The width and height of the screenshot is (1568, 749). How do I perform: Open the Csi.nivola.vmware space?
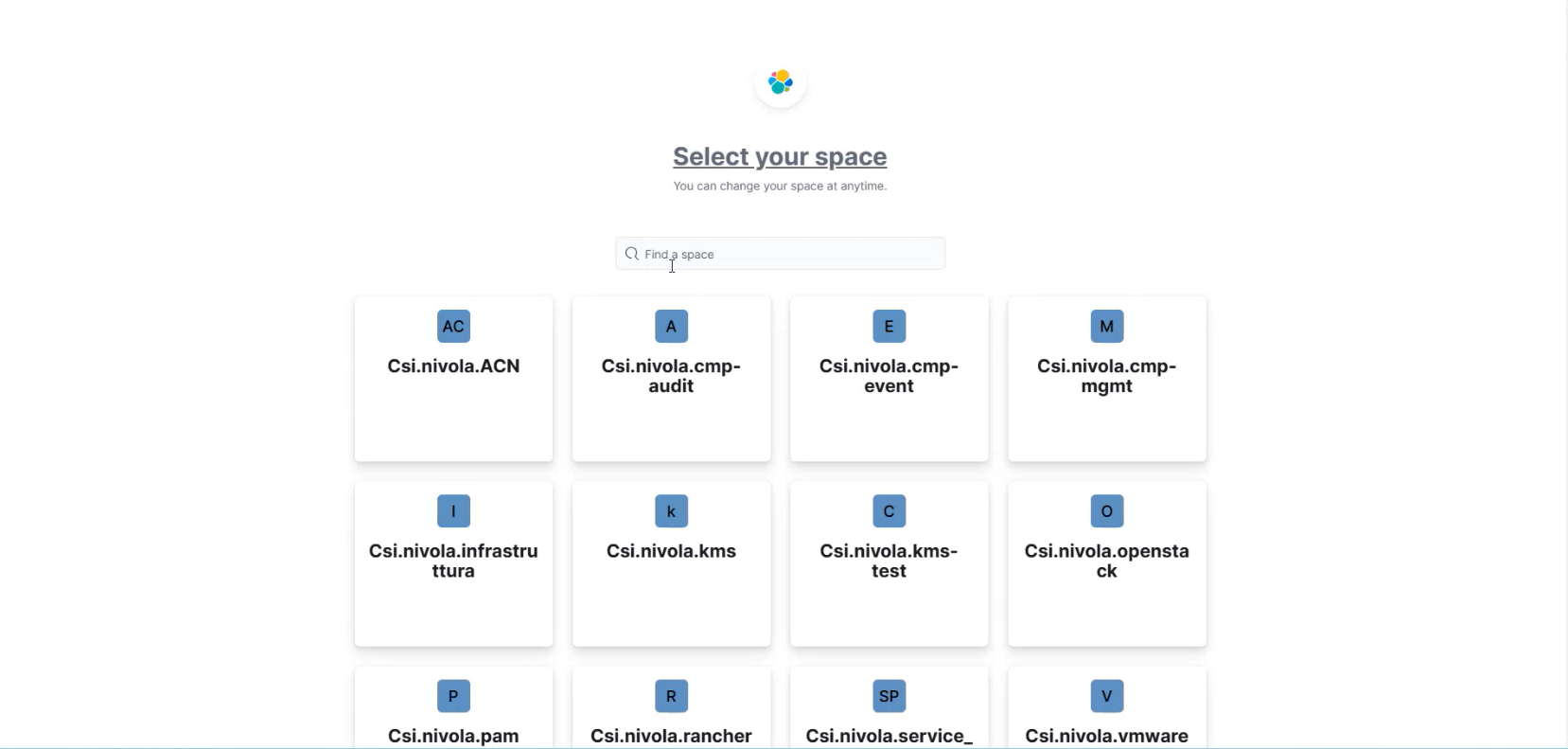click(x=1106, y=707)
